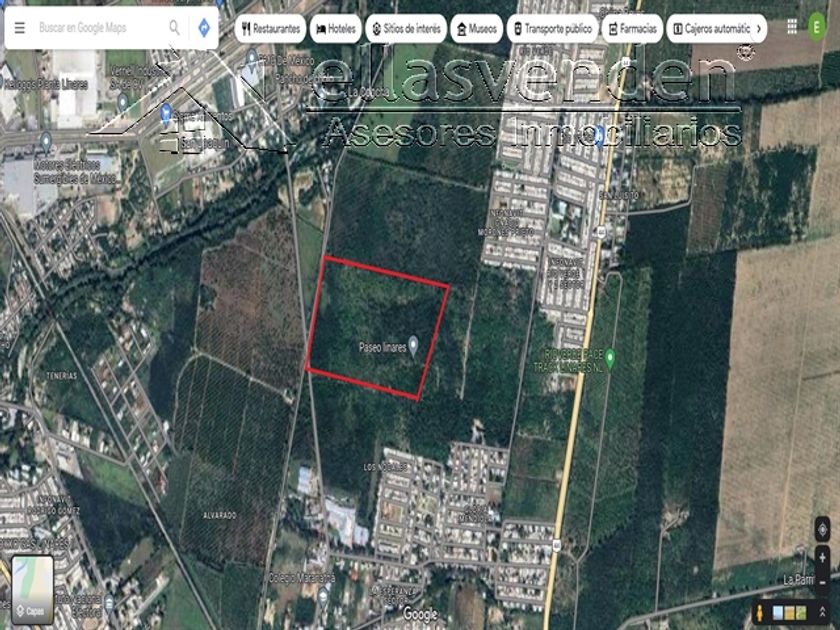The width and height of the screenshot is (840, 630).
Task: Zoom in with the plus button
Action: (822, 558)
